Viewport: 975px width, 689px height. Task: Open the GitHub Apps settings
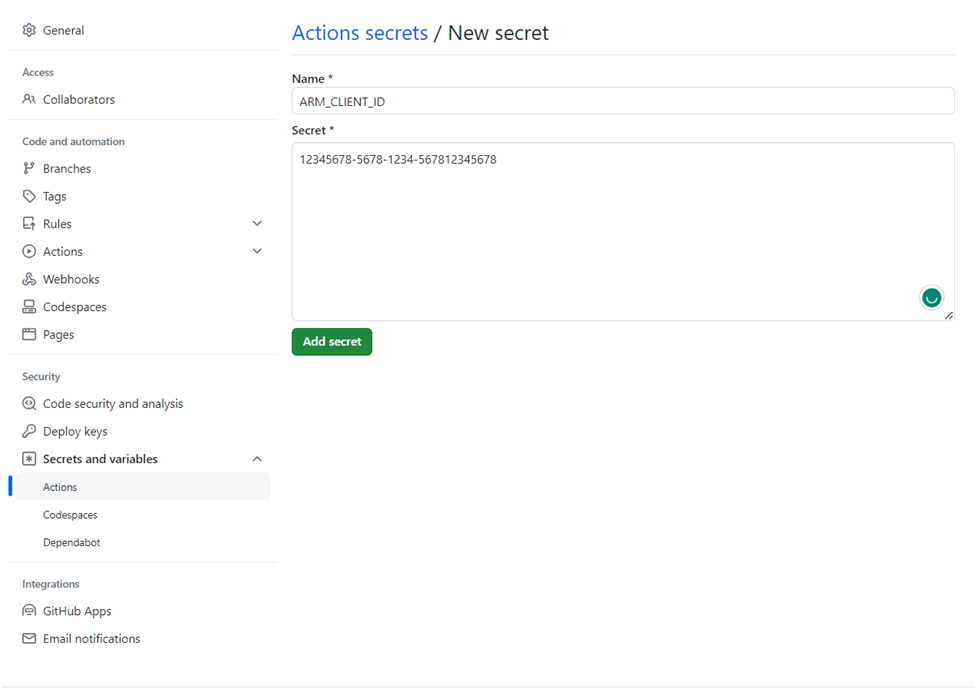77,611
